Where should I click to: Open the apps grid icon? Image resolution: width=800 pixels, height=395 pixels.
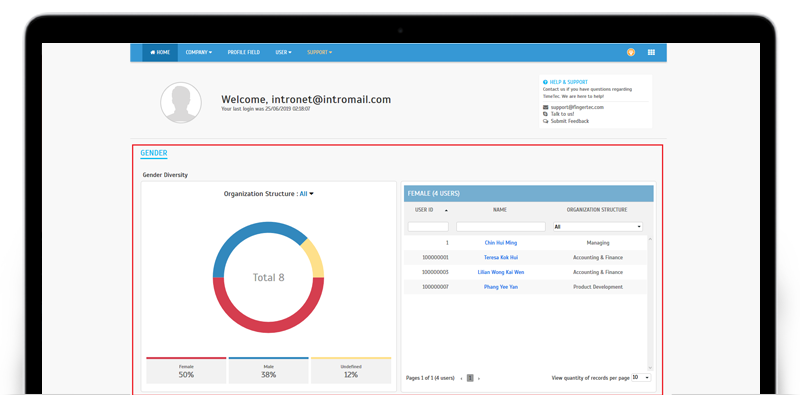tap(651, 52)
